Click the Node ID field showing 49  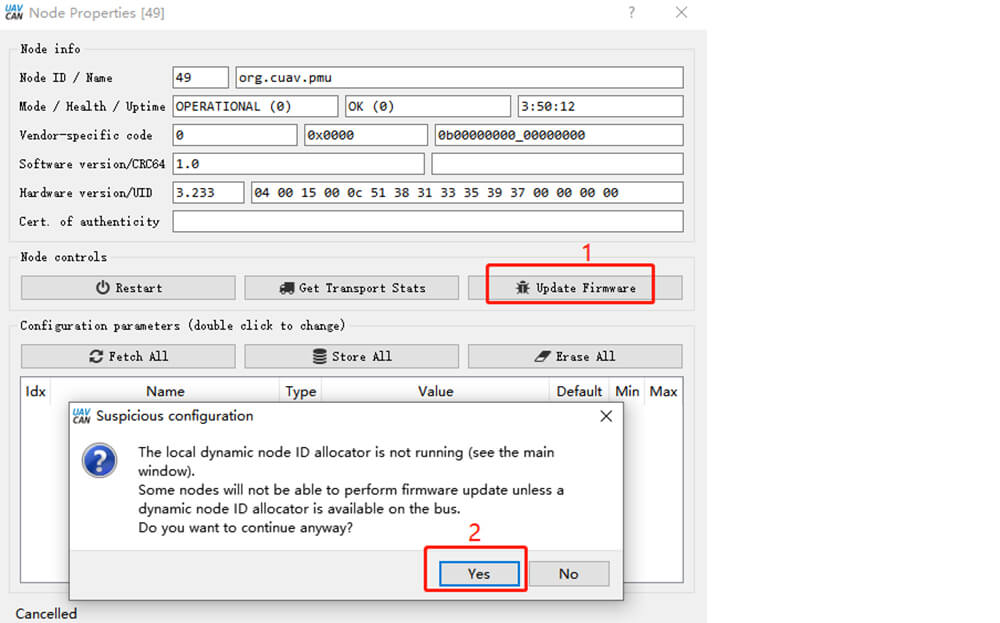(x=200, y=78)
